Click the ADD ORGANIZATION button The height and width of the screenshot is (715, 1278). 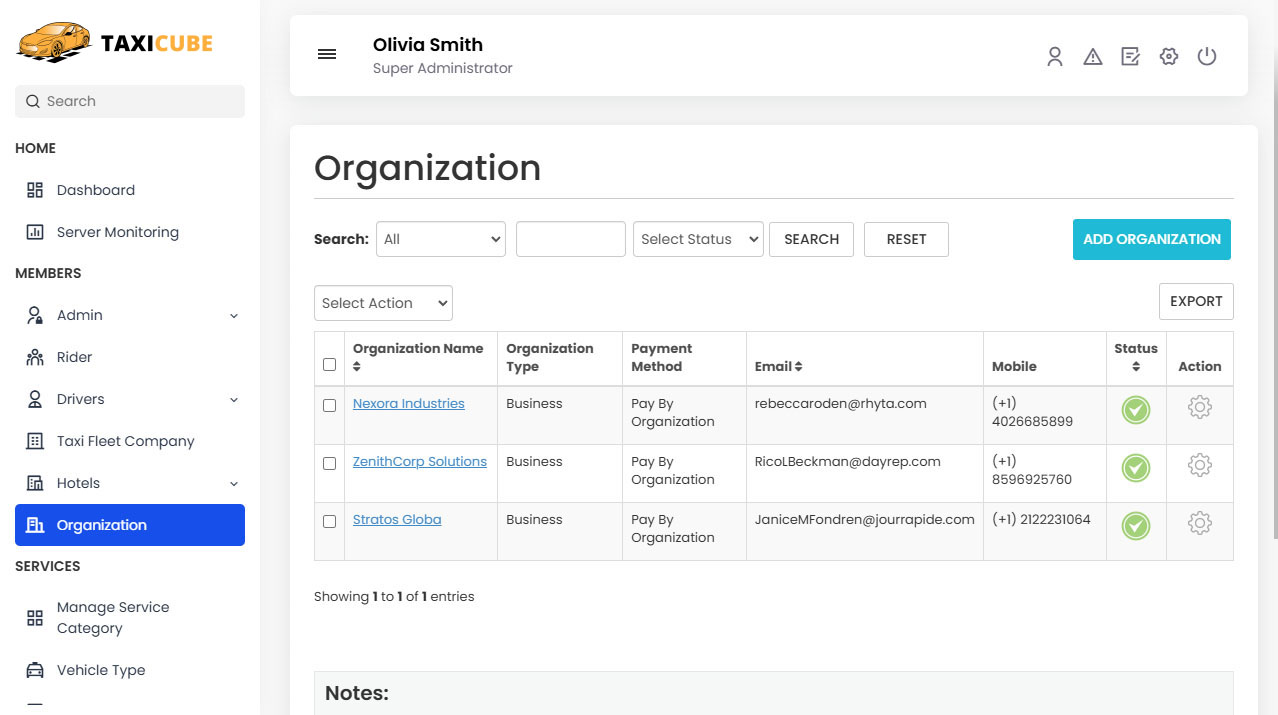(1151, 240)
